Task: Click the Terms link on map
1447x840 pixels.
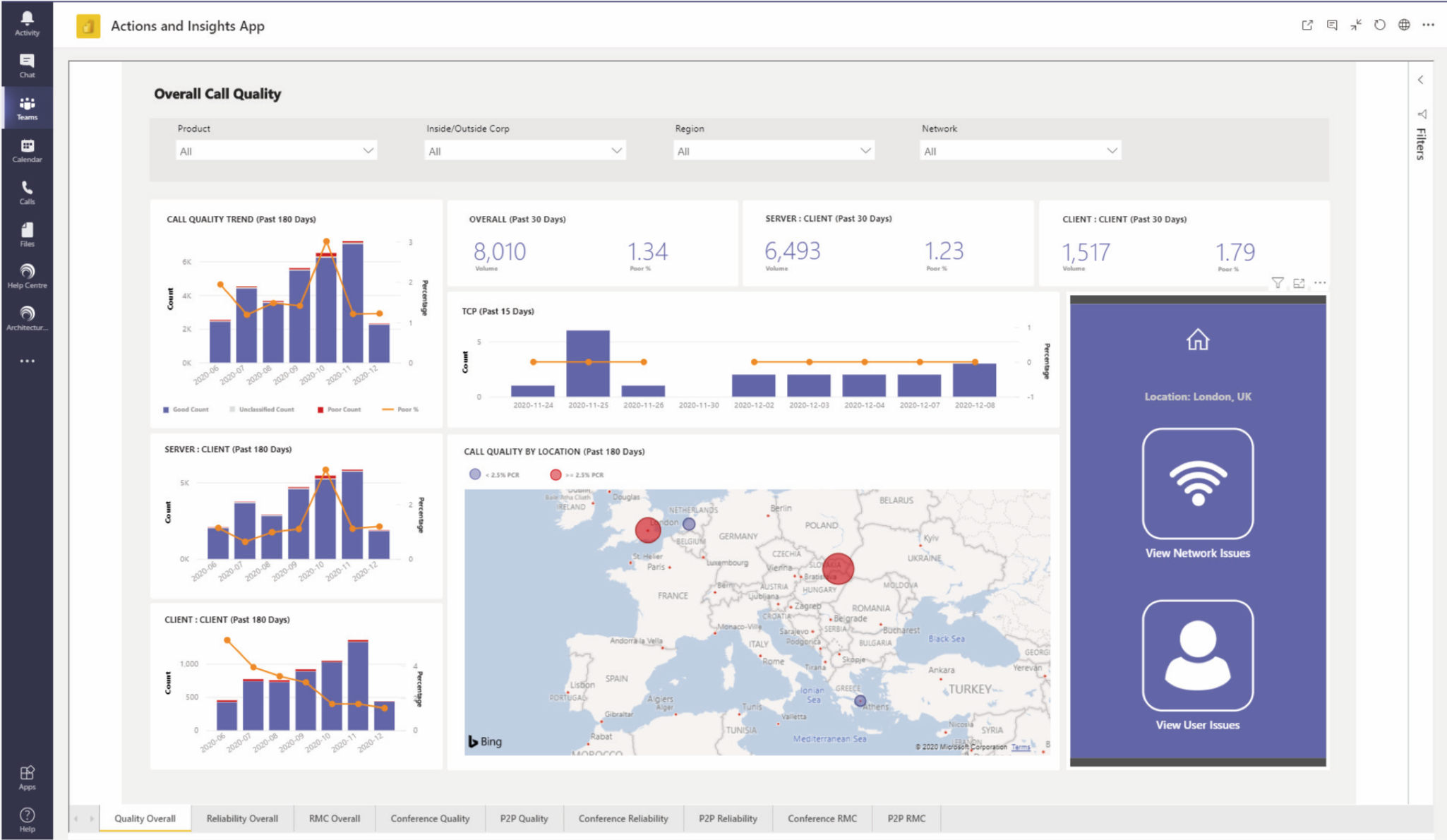Action: [1021, 747]
